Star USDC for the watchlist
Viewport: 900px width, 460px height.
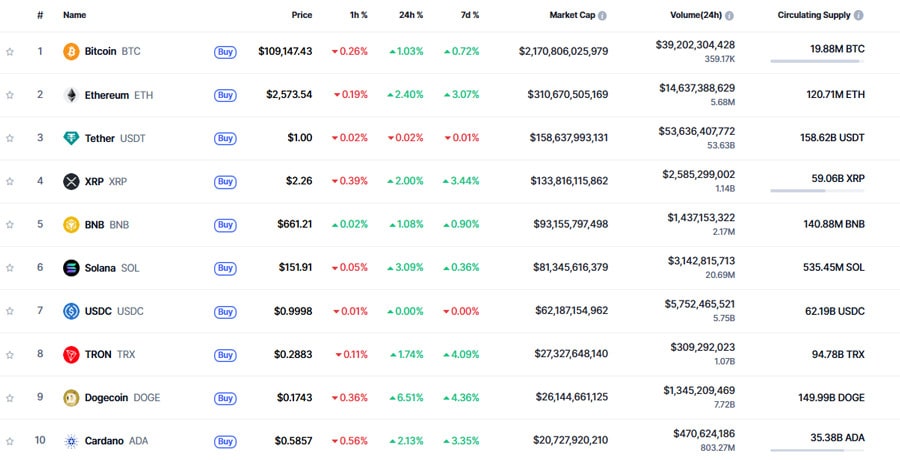point(10,311)
